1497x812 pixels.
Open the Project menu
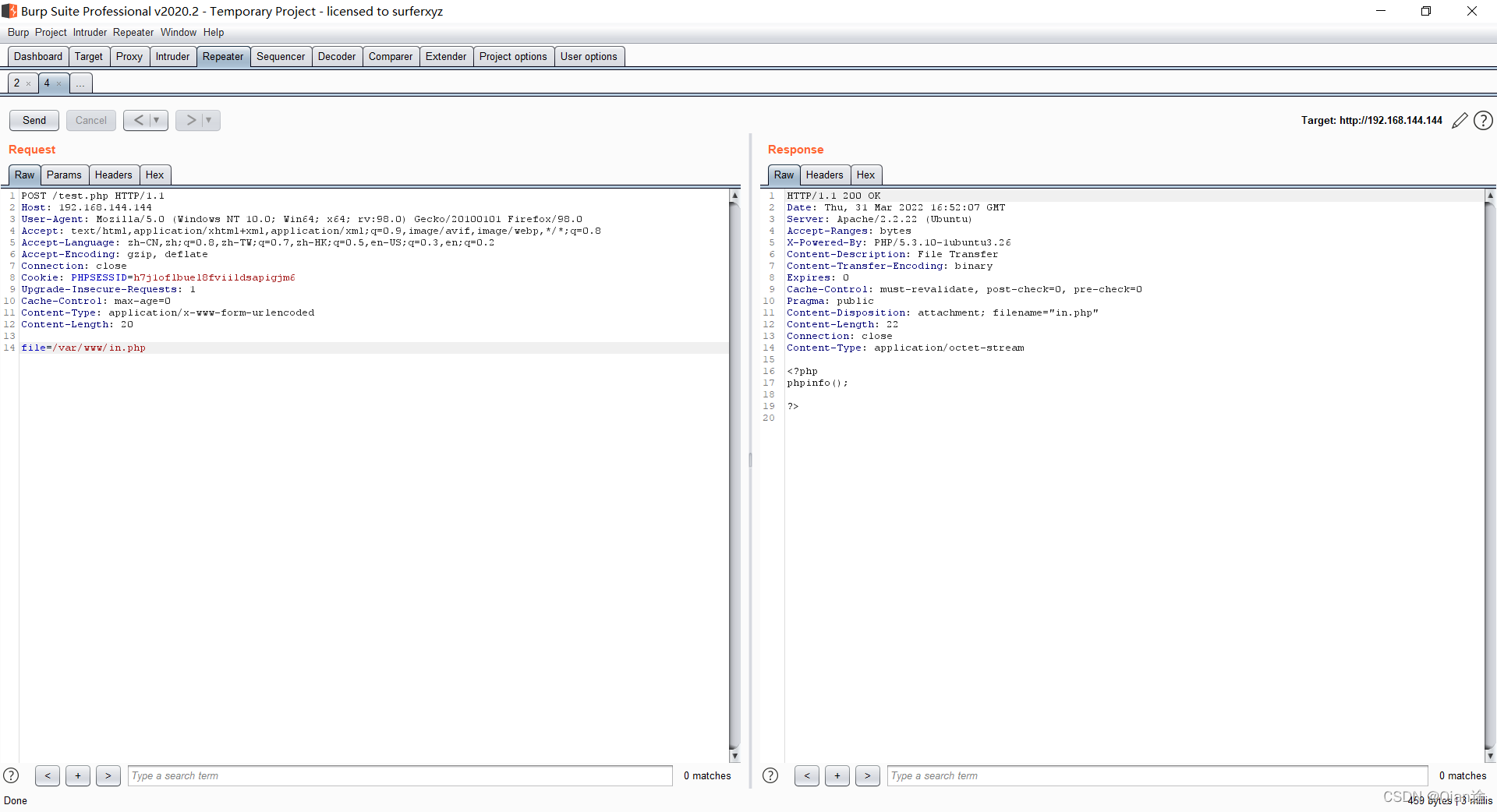(51, 32)
